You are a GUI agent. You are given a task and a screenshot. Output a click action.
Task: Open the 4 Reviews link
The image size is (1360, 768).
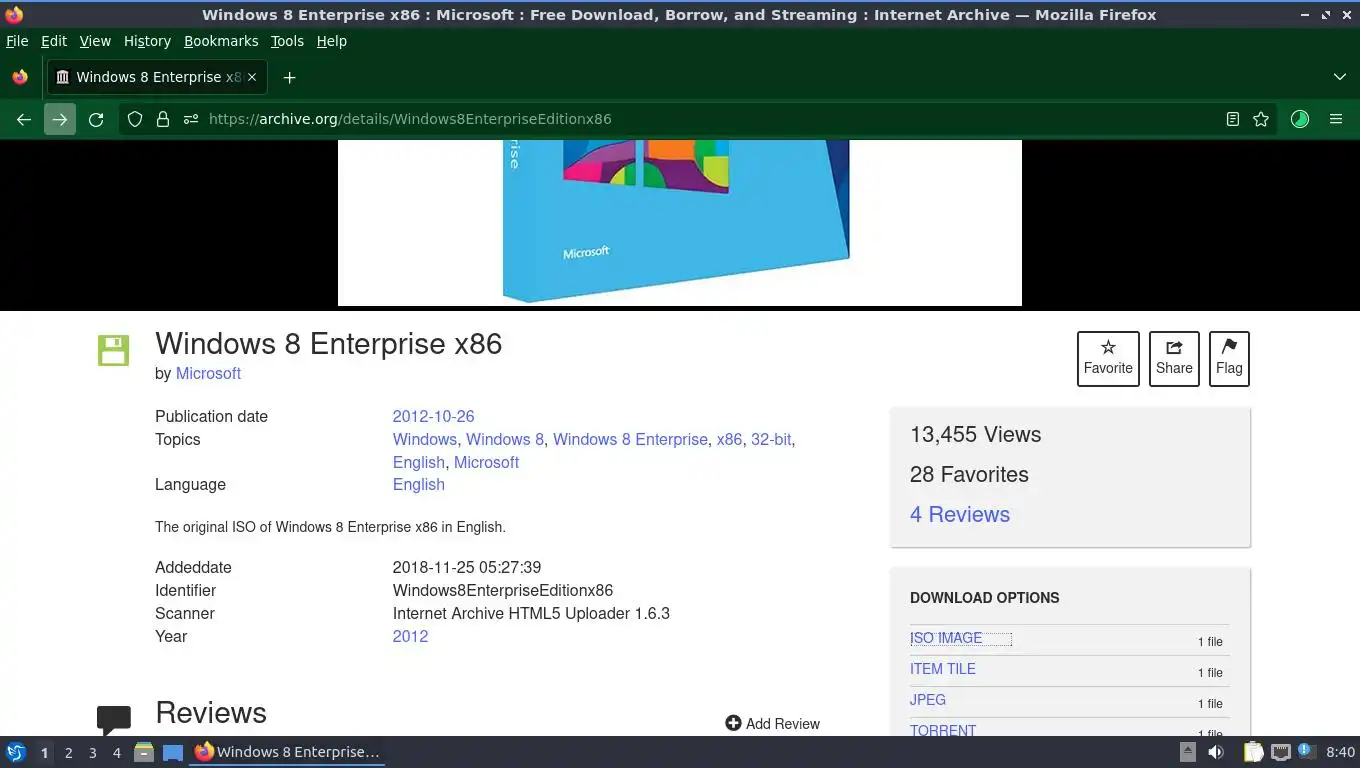coord(960,514)
